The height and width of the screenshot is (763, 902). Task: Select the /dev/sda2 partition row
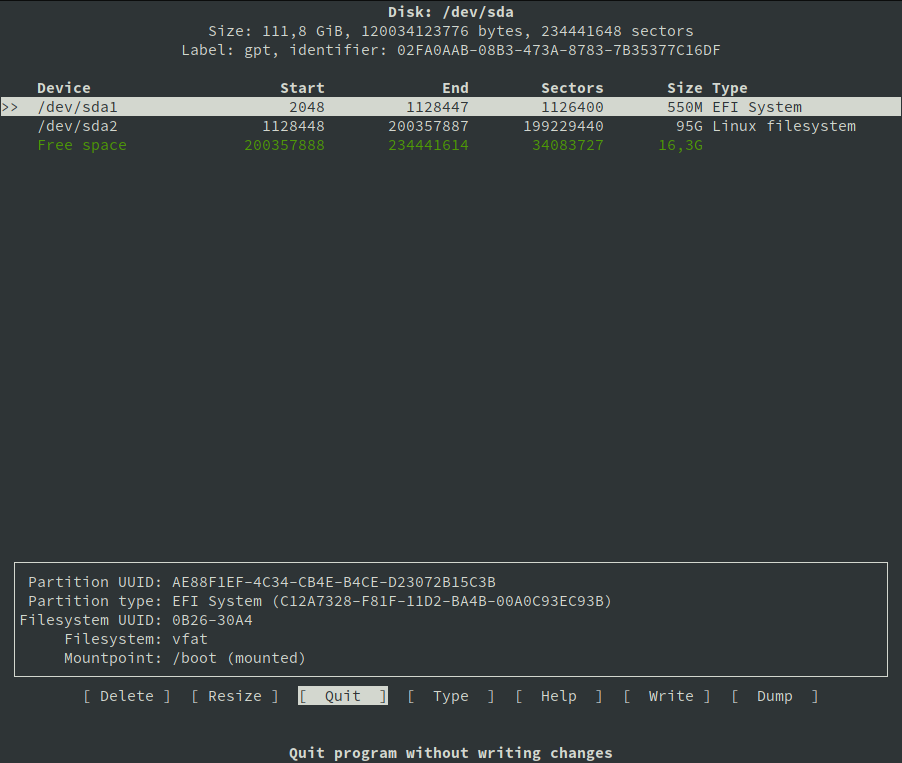[78, 126]
